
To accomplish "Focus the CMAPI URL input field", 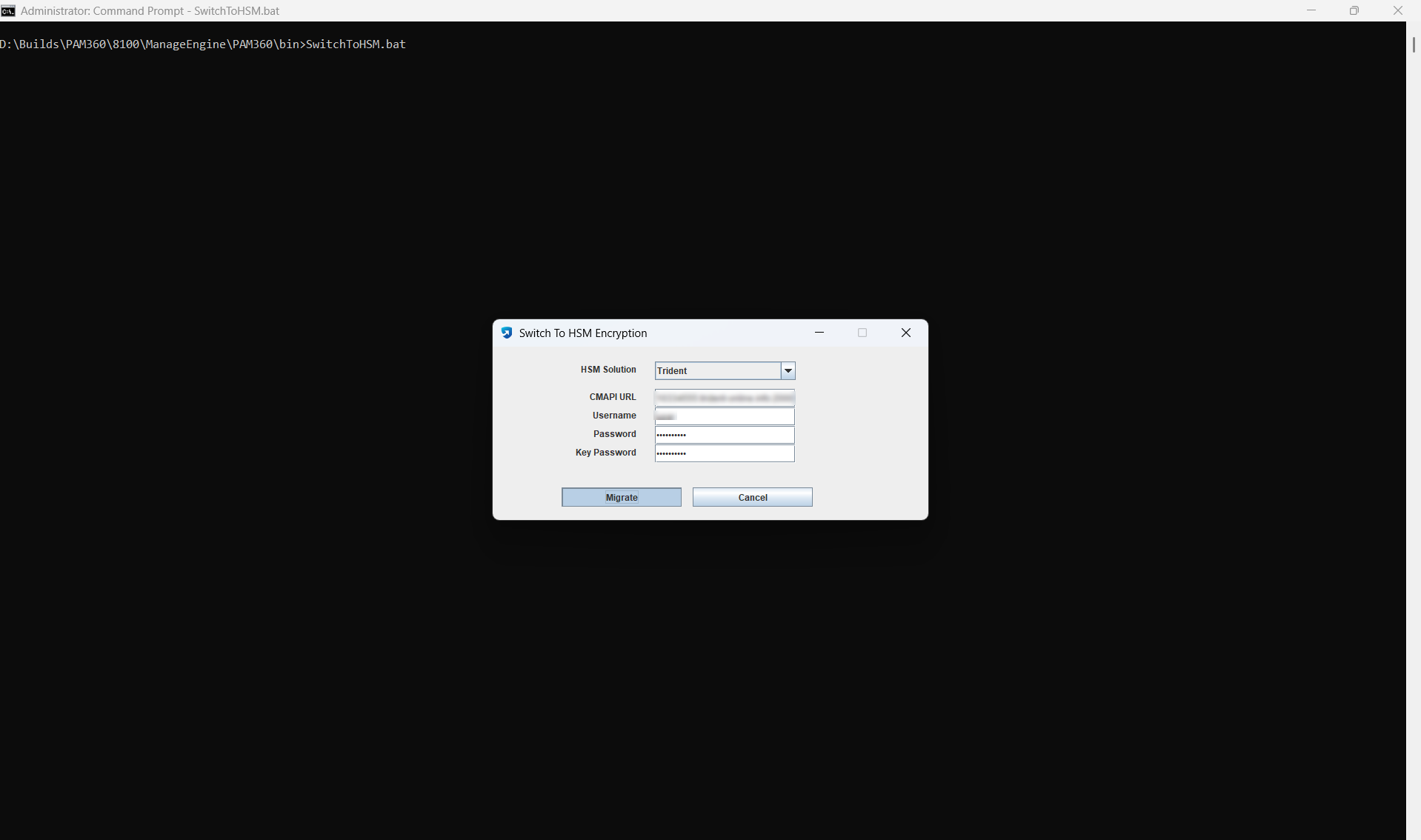I will click(x=725, y=398).
